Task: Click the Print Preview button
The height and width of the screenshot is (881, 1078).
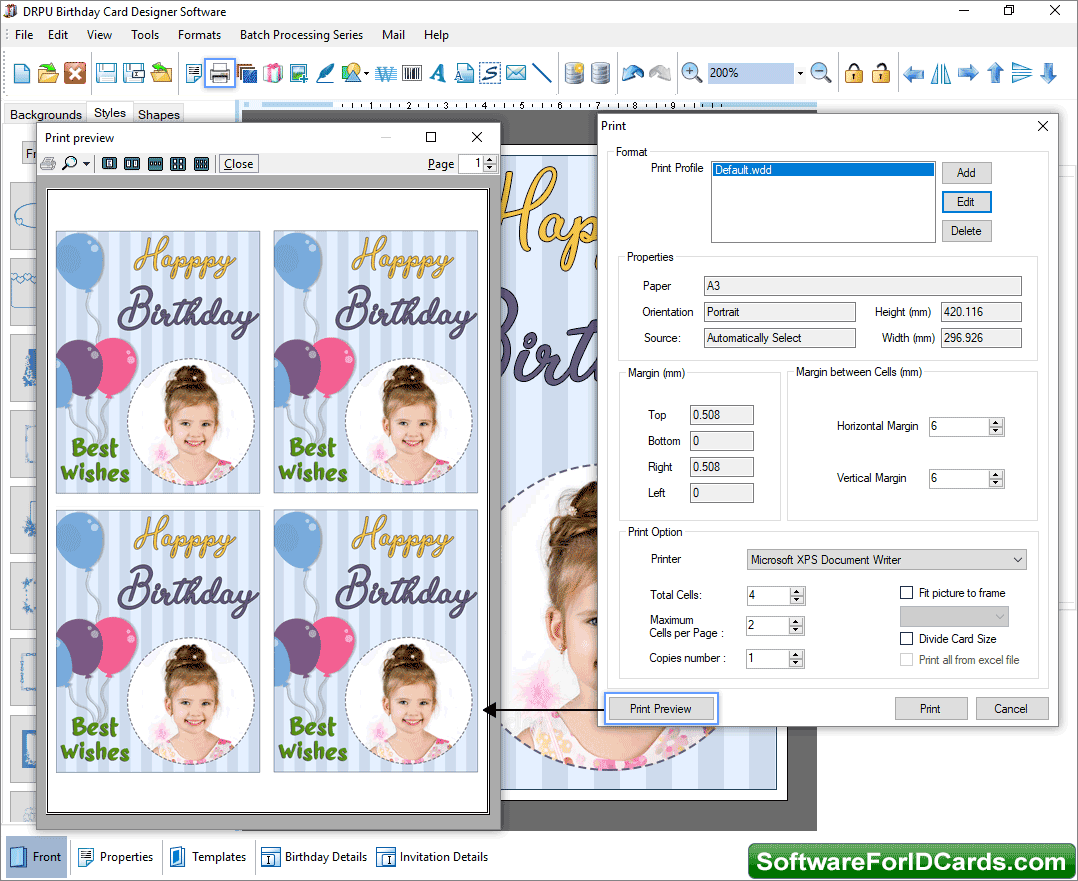Action: (661, 709)
